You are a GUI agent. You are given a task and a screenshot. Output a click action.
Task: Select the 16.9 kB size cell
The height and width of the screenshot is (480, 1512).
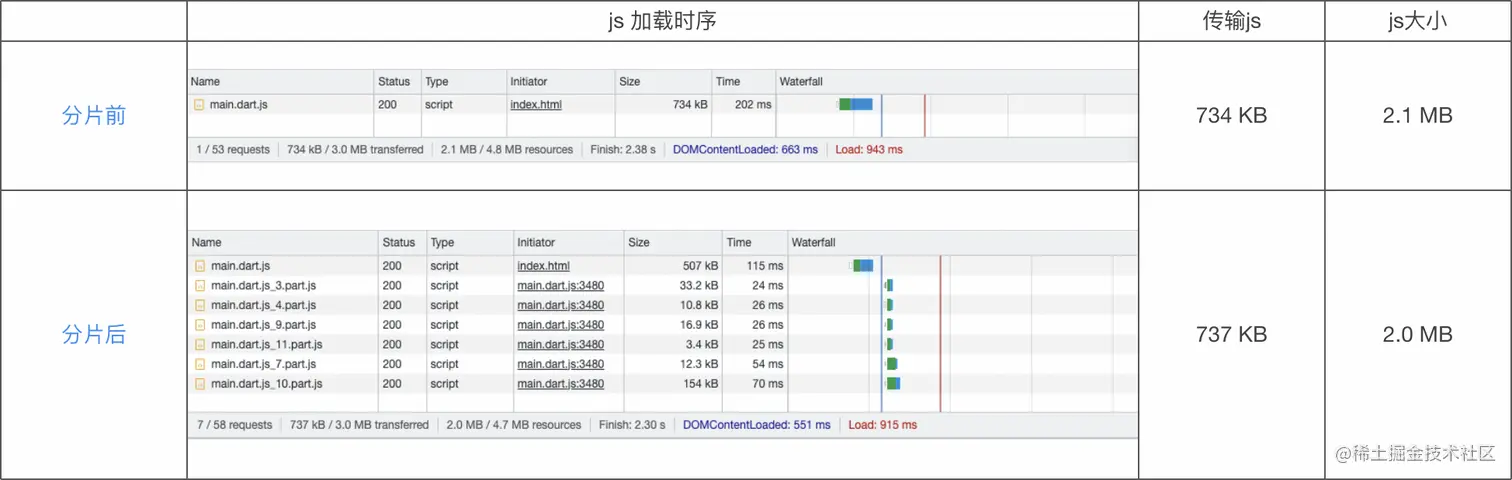[x=698, y=325]
